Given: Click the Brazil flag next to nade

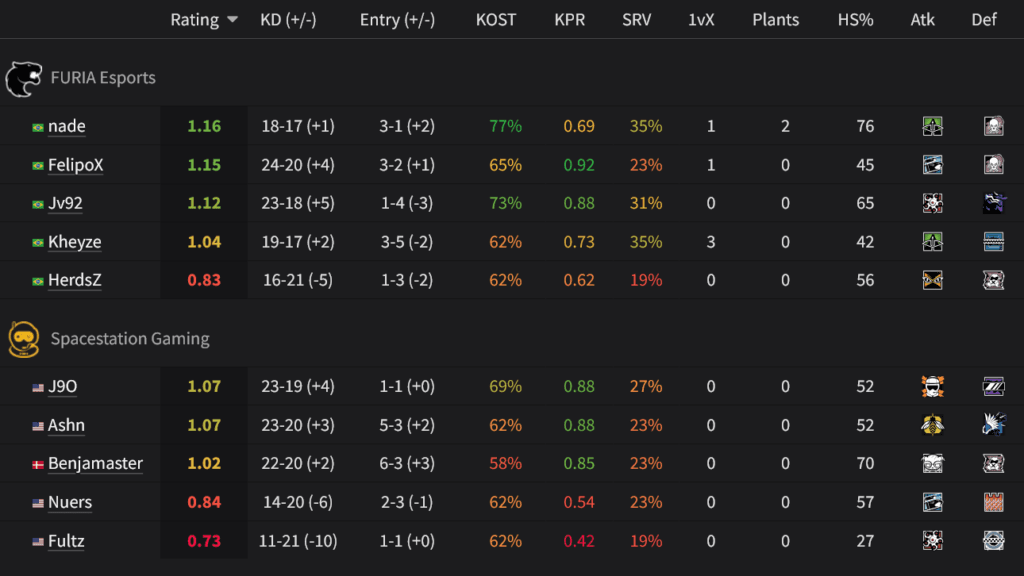Looking at the screenshot, I should pos(37,126).
